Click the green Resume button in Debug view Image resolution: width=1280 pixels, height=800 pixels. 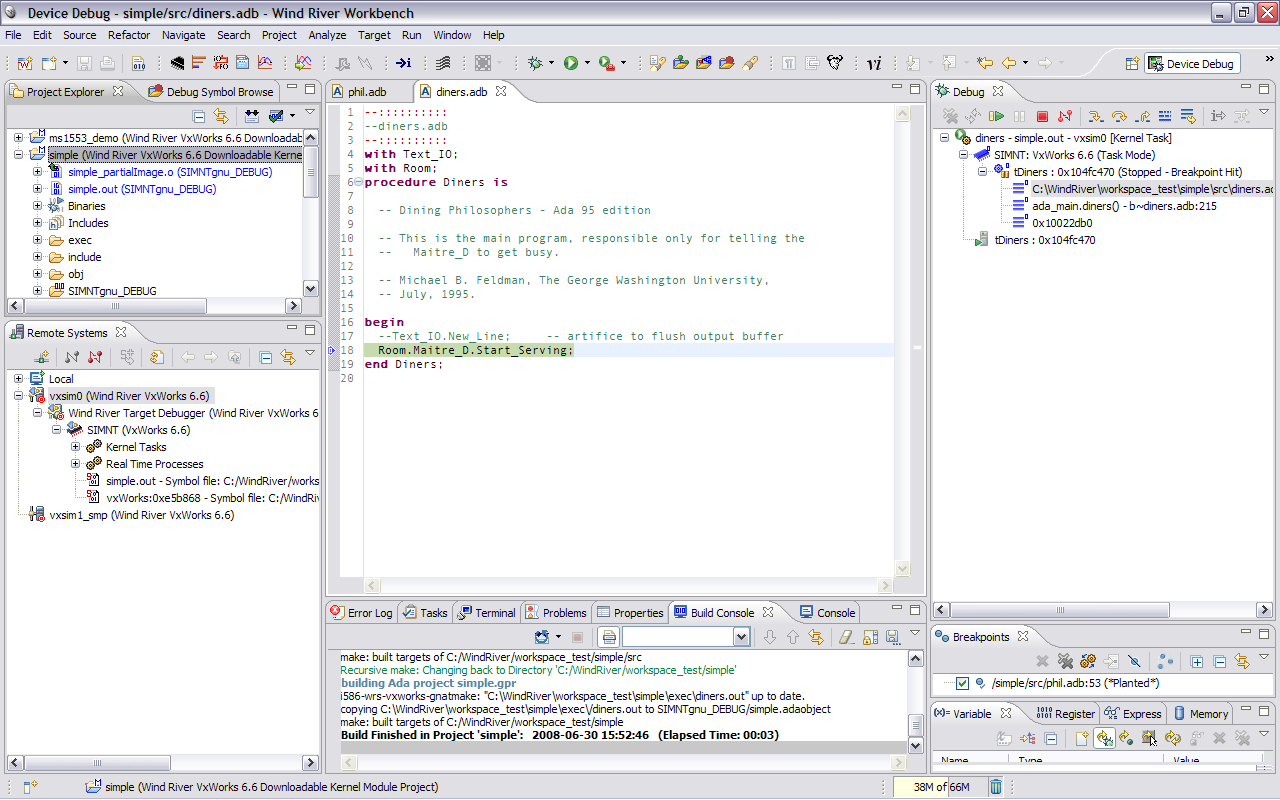pyautogui.click(x=996, y=116)
